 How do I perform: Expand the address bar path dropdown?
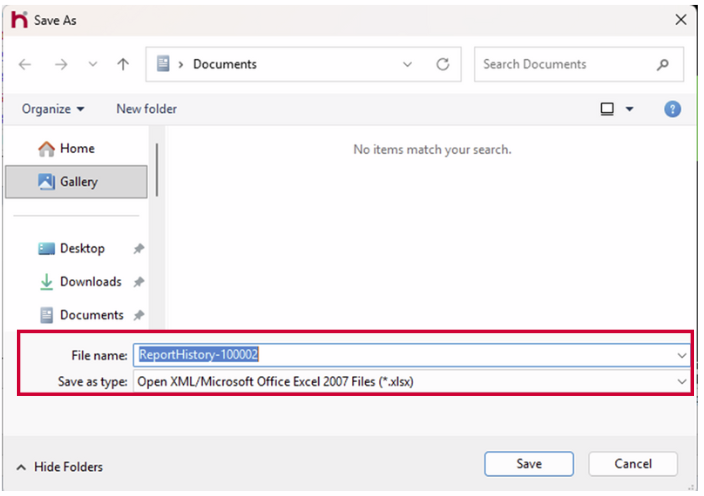[x=407, y=64]
